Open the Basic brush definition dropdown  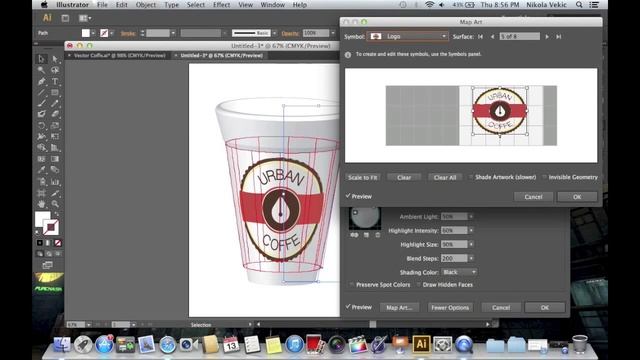[274, 33]
